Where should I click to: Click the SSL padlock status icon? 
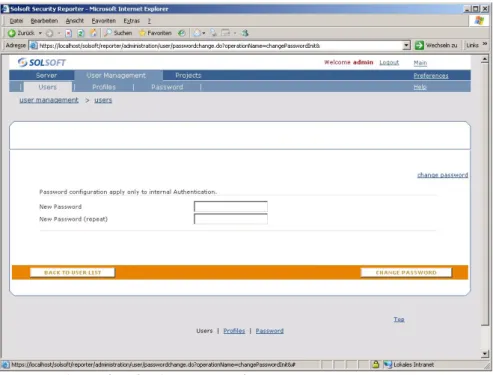[376, 364]
